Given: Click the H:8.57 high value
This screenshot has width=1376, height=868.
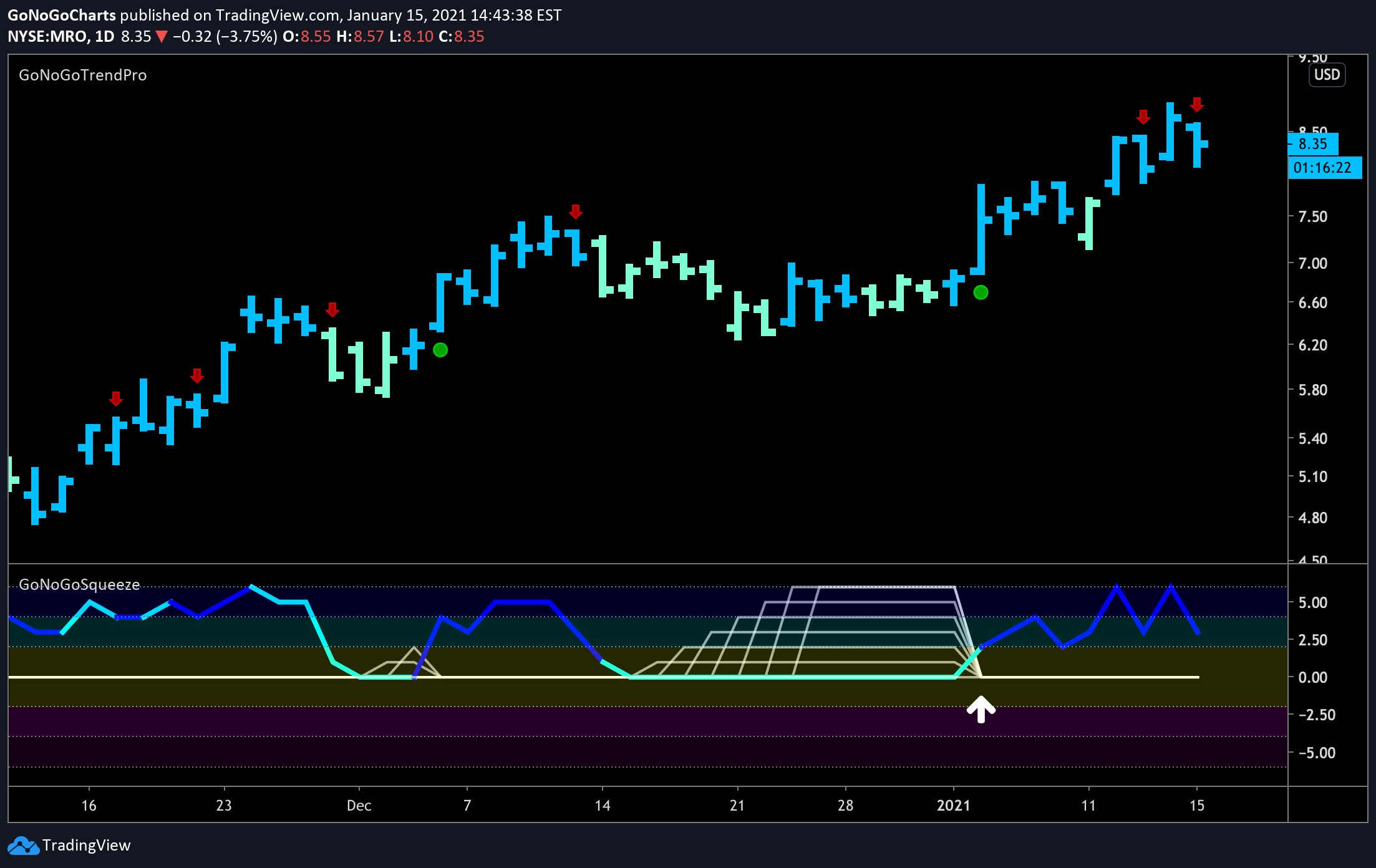Looking at the screenshot, I should tap(361, 36).
